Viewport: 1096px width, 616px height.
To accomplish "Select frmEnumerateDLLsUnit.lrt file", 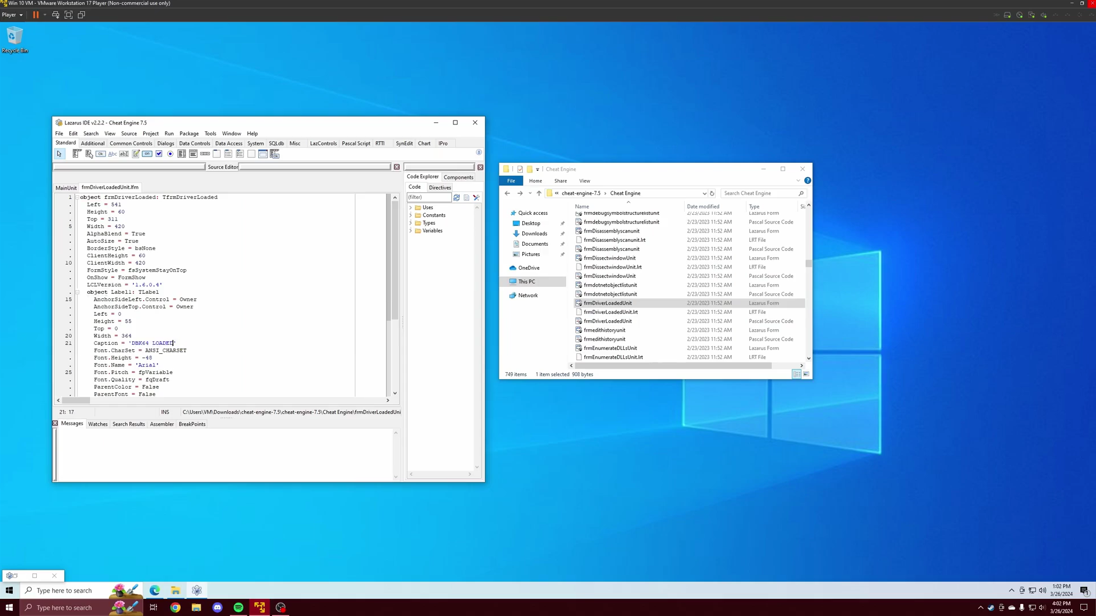I will [613, 357].
